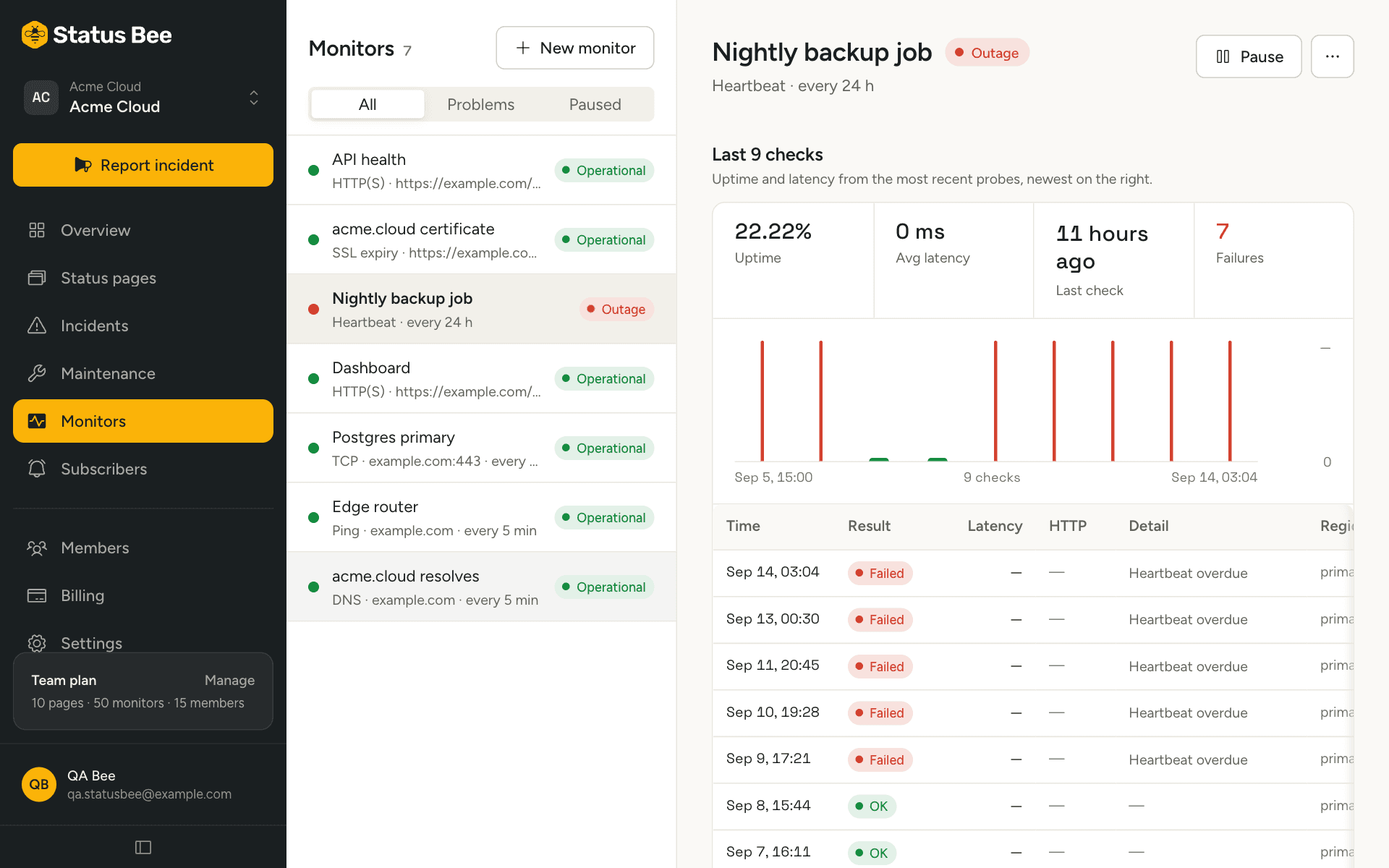Click Manage on the Team plan card

[x=229, y=680]
